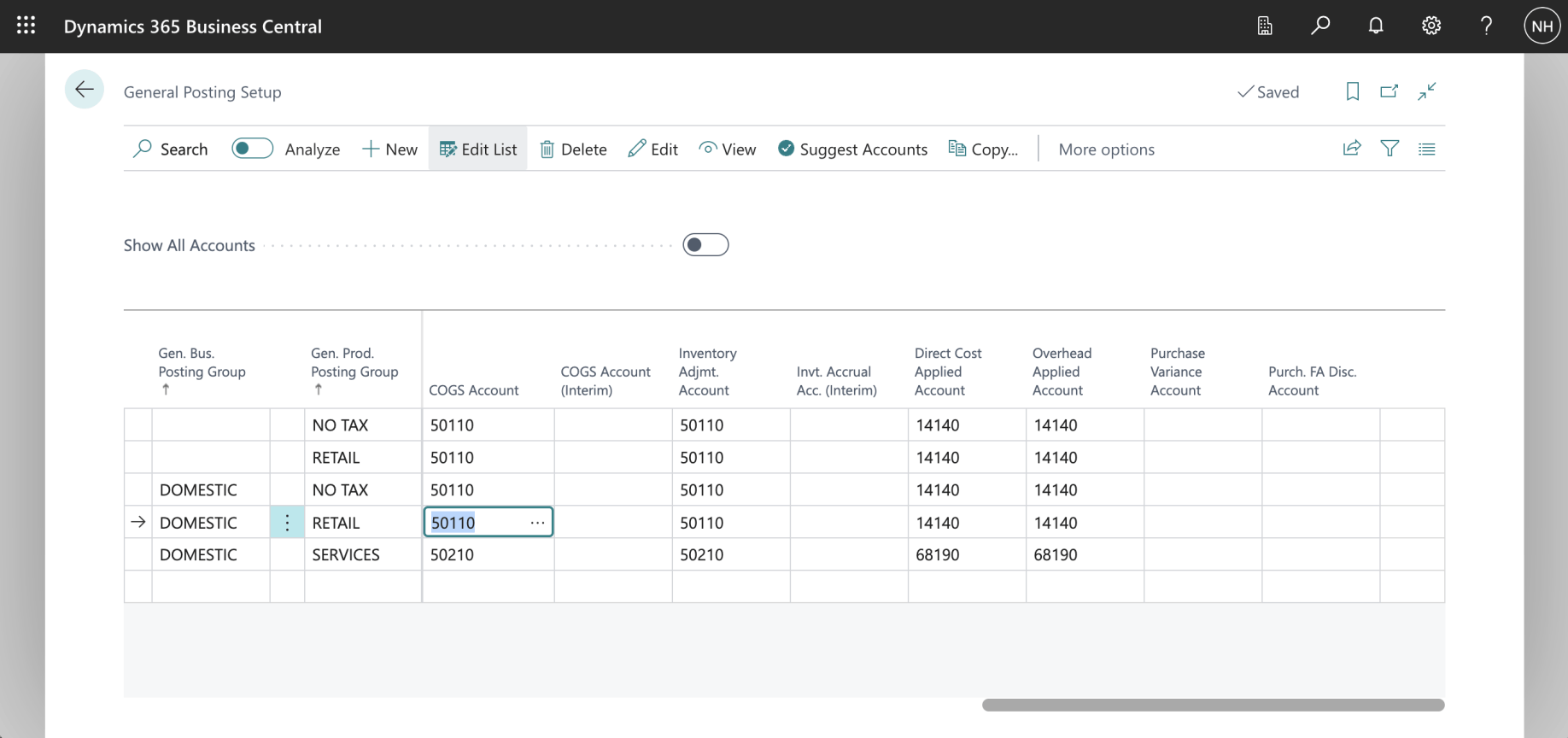Open the filter pane funnel icon

(1390, 149)
